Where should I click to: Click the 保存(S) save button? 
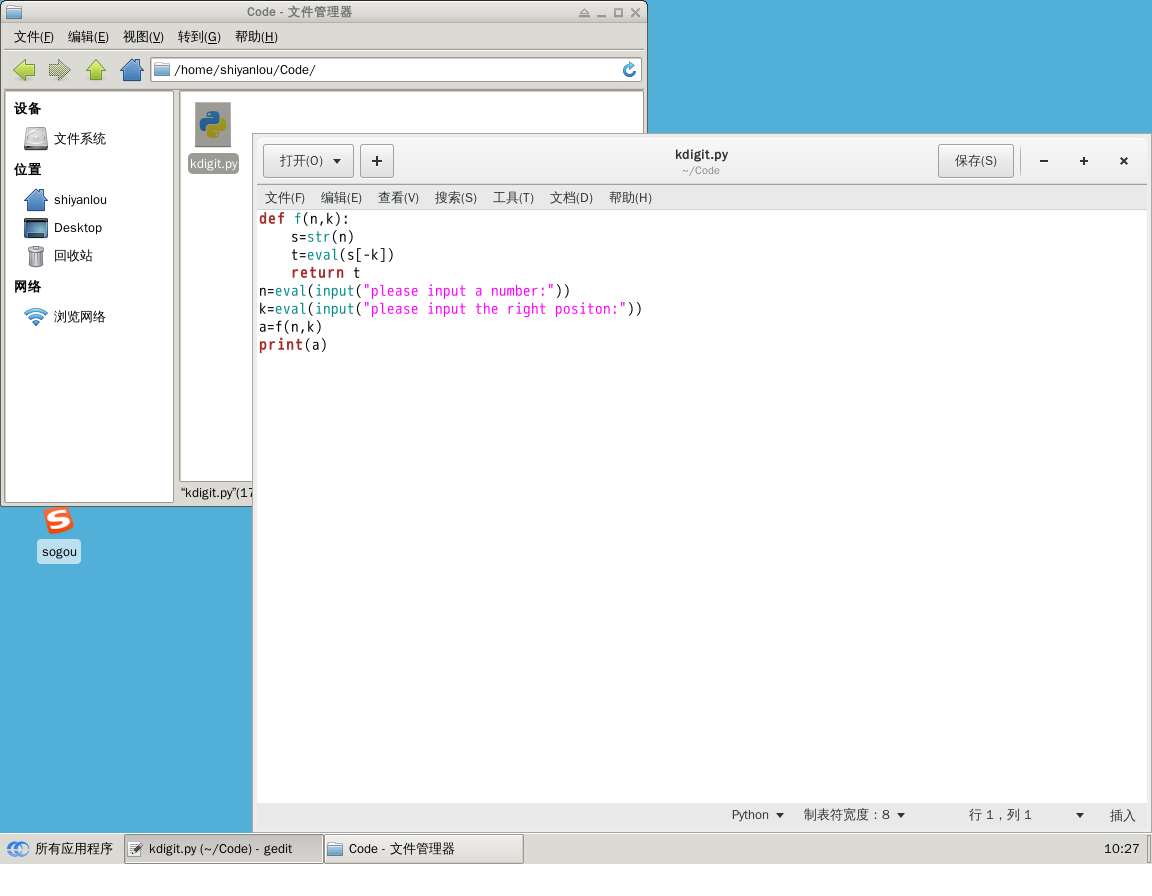[976, 161]
